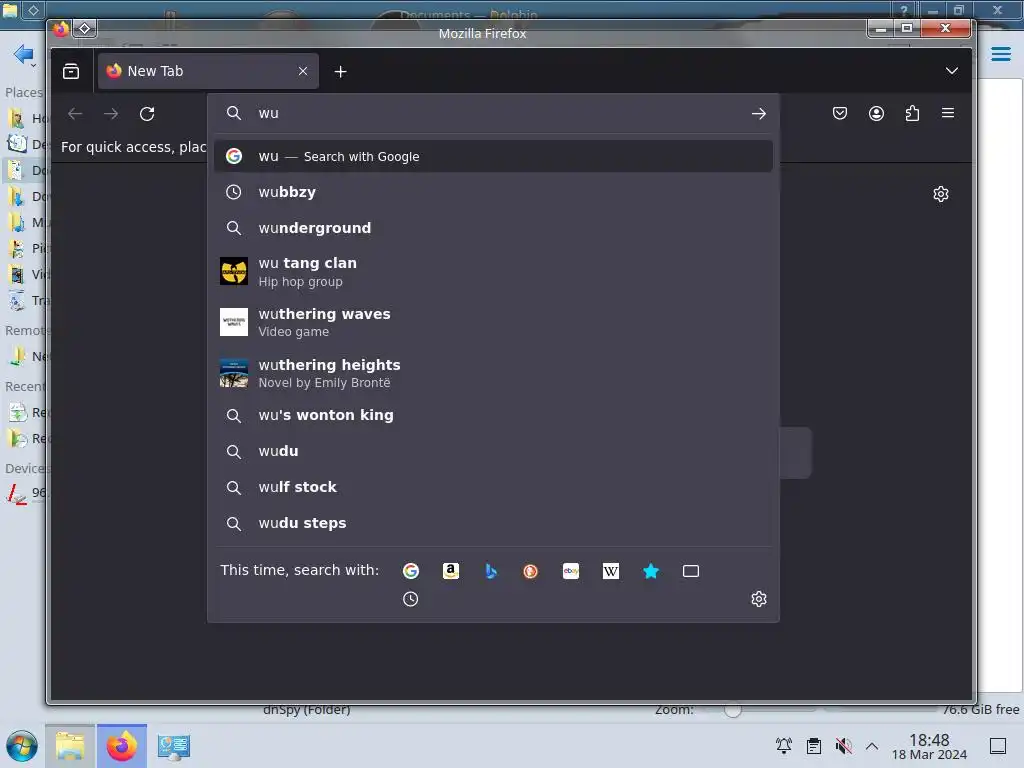Expand the list all tabs chevron

pos(952,71)
